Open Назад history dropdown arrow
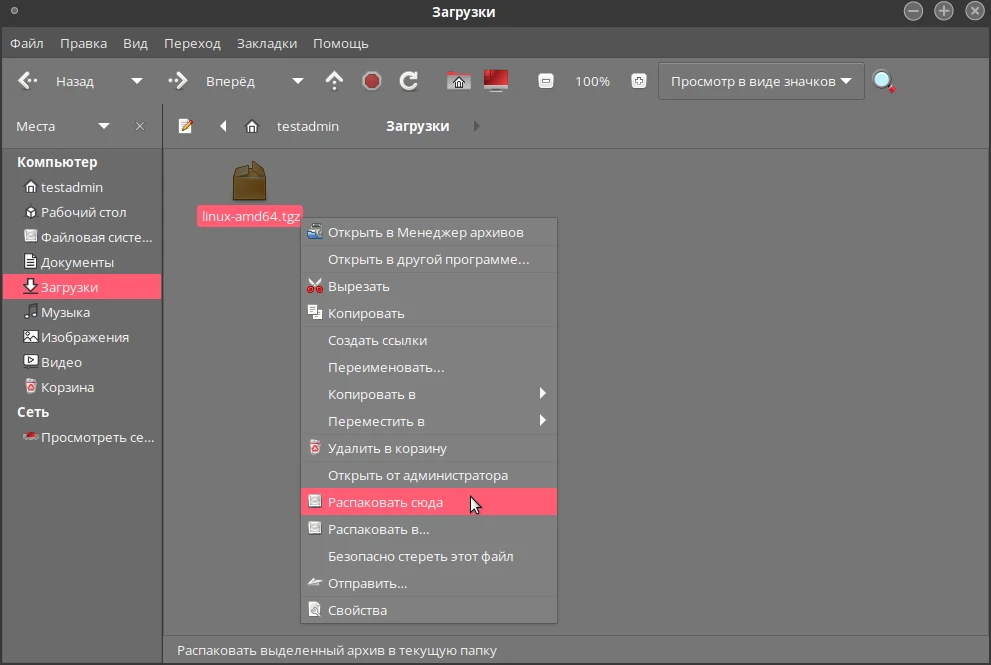The width and height of the screenshot is (991, 665). click(137, 81)
